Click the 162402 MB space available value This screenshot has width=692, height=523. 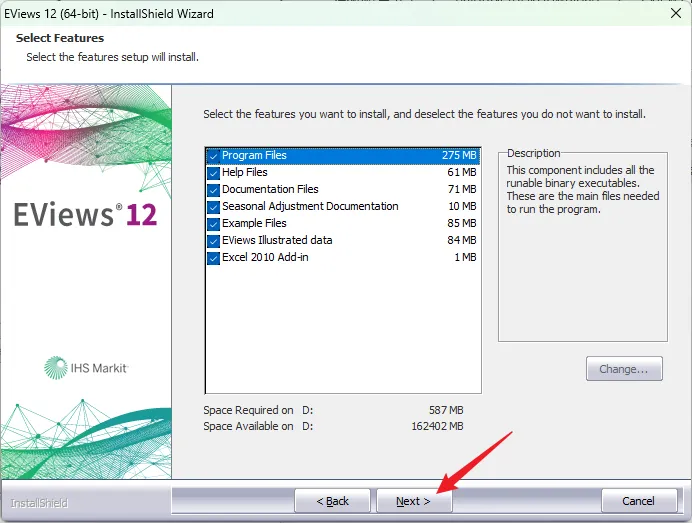[437, 426]
